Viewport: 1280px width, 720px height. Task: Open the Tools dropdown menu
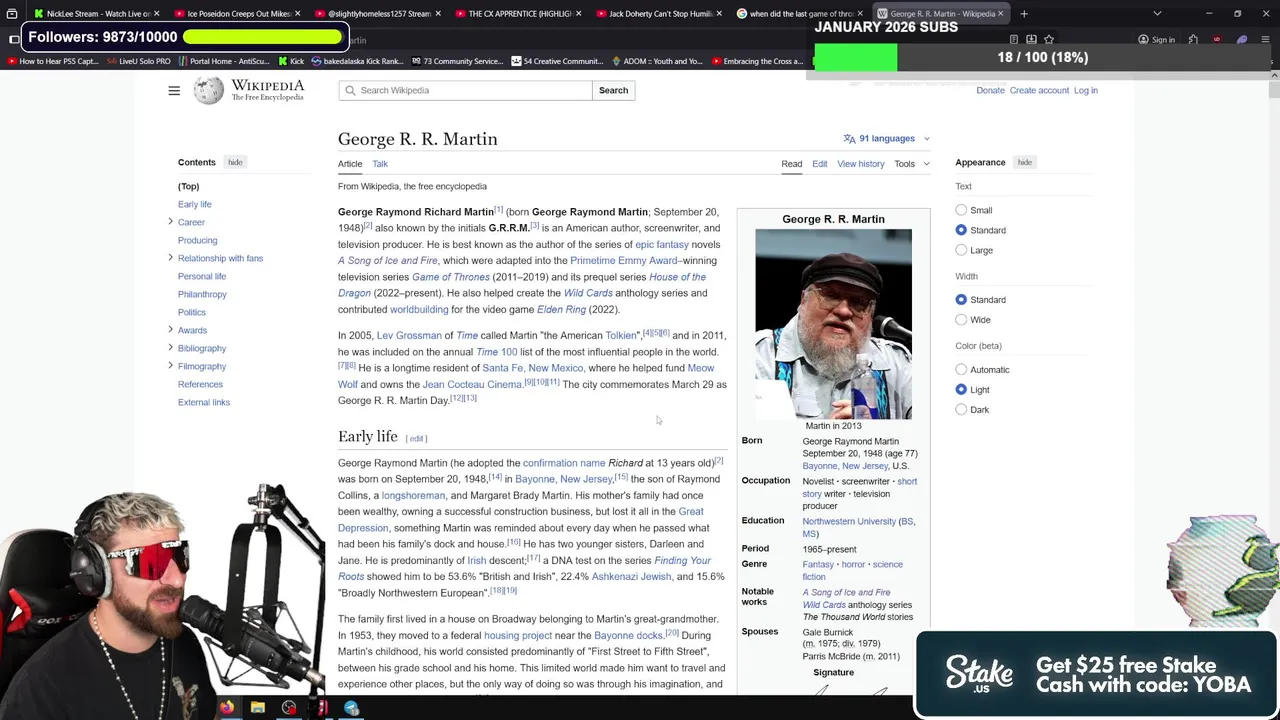coord(911,164)
